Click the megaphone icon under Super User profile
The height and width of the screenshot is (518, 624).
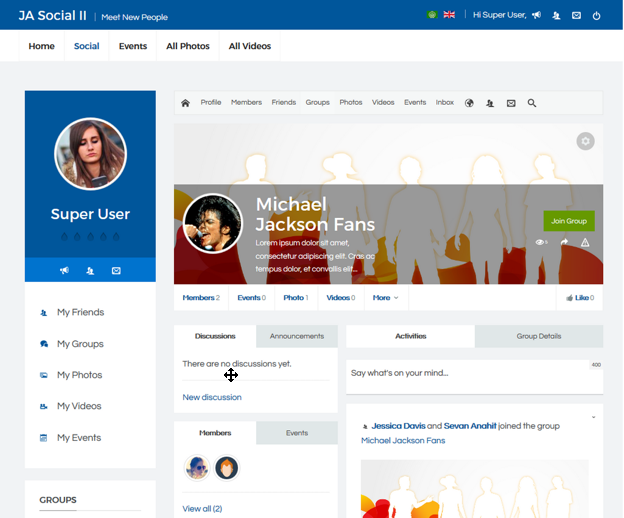pos(64,271)
